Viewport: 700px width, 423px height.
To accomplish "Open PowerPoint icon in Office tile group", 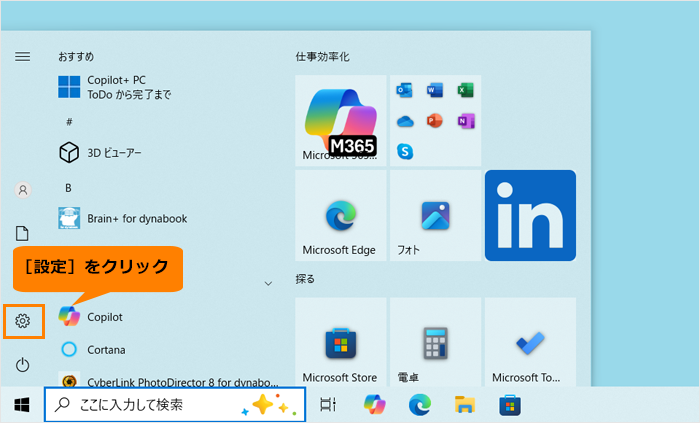I will 435,121.
